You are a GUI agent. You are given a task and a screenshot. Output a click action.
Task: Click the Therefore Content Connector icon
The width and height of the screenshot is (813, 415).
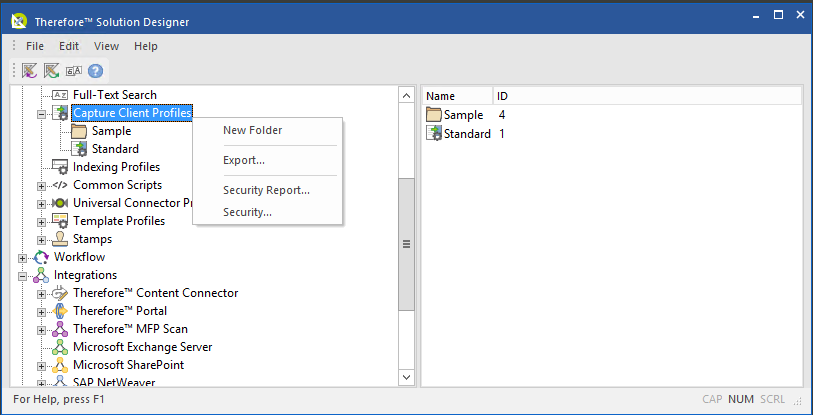(61, 293)
